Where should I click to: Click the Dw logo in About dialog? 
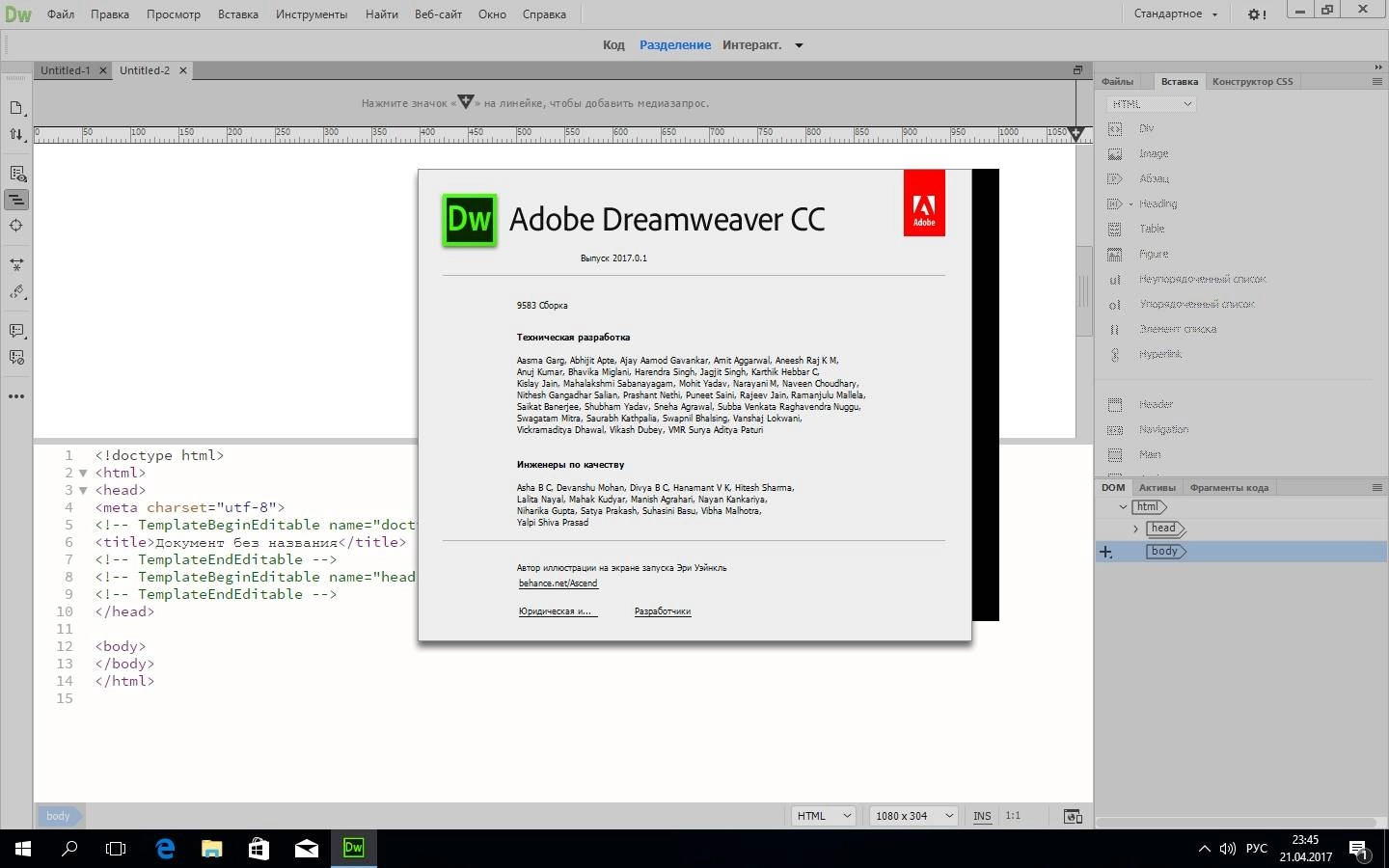pyautogui.click(x=470, y=220)
